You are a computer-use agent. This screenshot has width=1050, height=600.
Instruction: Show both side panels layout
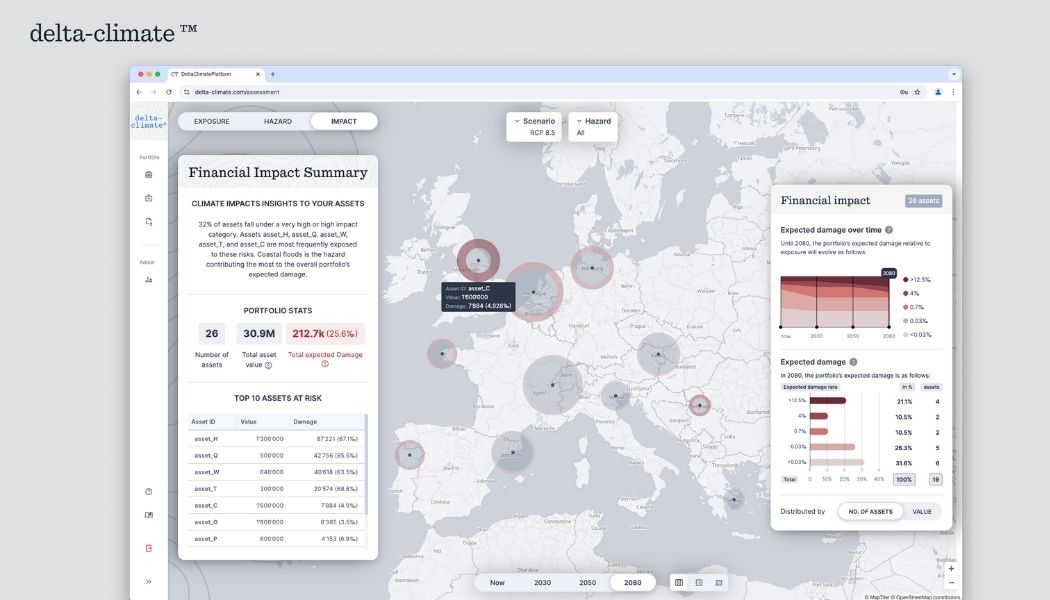[x=678, y=583]
